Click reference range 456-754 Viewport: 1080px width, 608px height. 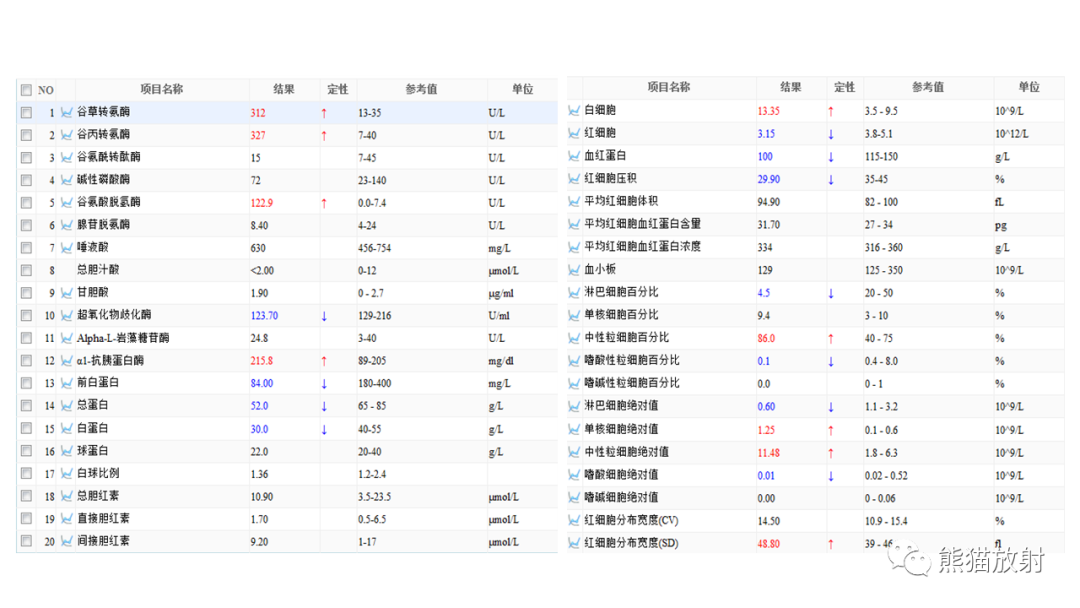[375, 248]
